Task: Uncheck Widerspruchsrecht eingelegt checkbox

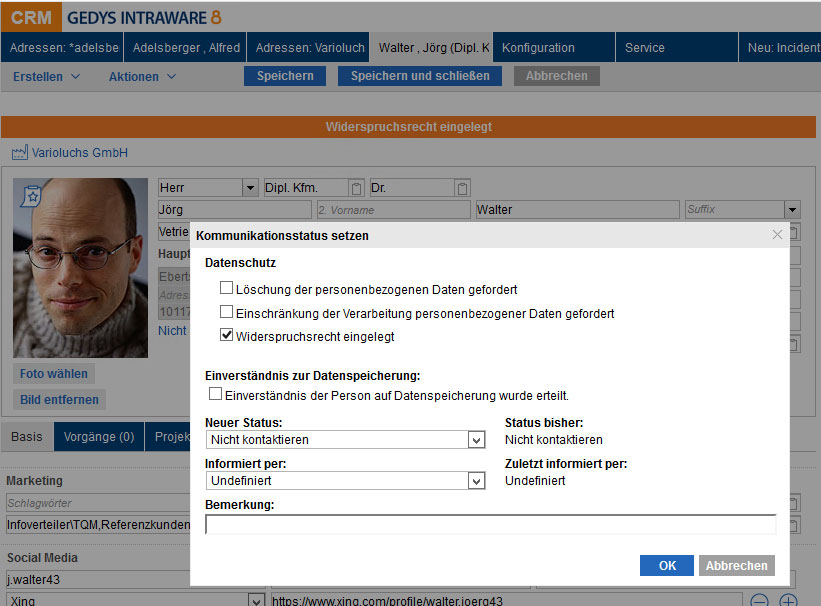Action: point(226,336)
